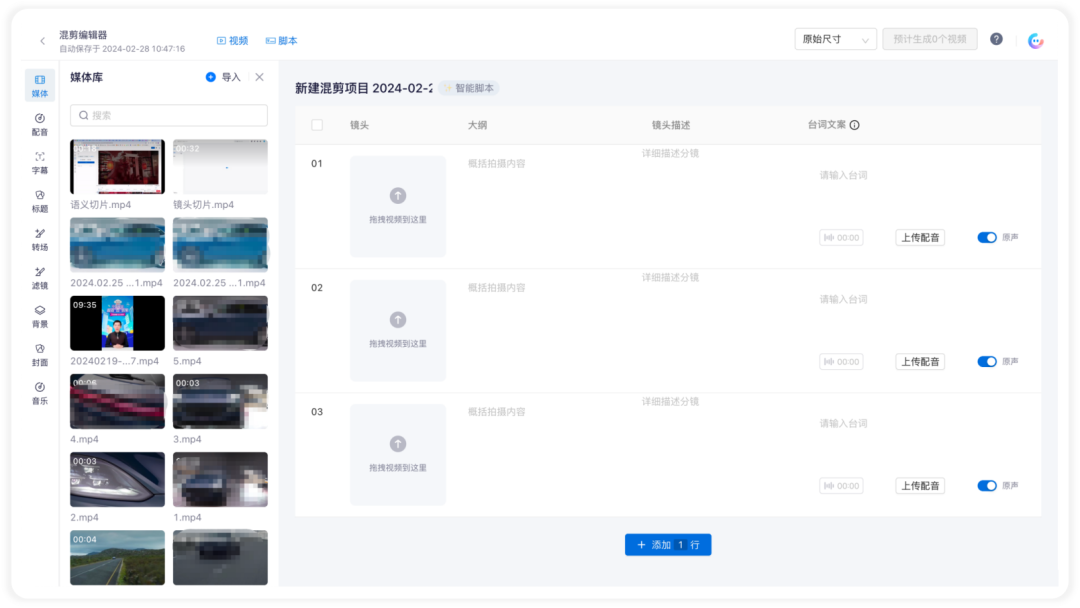
Task: Open the 音乐 music panel in sidebar
Action: point(40,393)
